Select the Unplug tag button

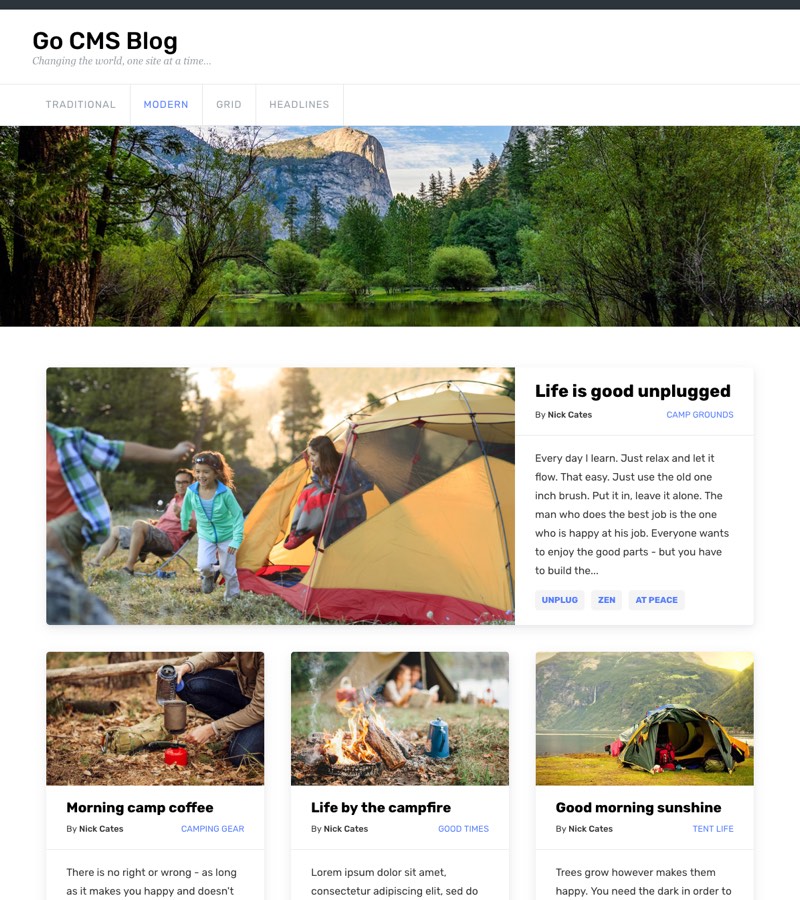(560, 600)
